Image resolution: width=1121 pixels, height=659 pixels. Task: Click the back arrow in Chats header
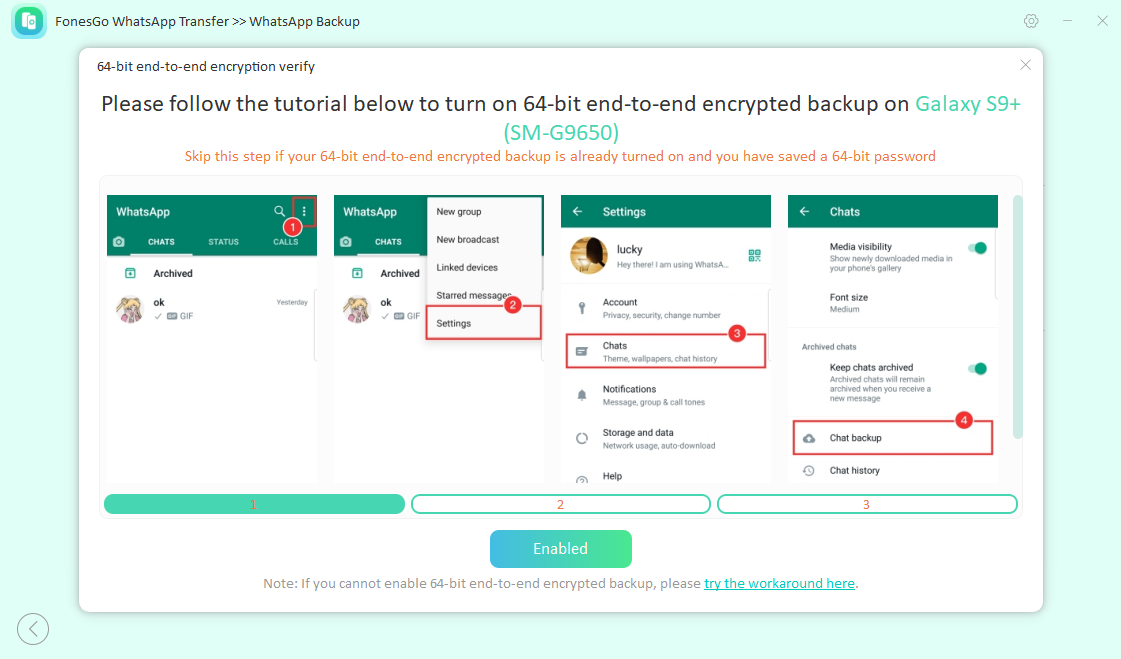[x=805, y=212]
